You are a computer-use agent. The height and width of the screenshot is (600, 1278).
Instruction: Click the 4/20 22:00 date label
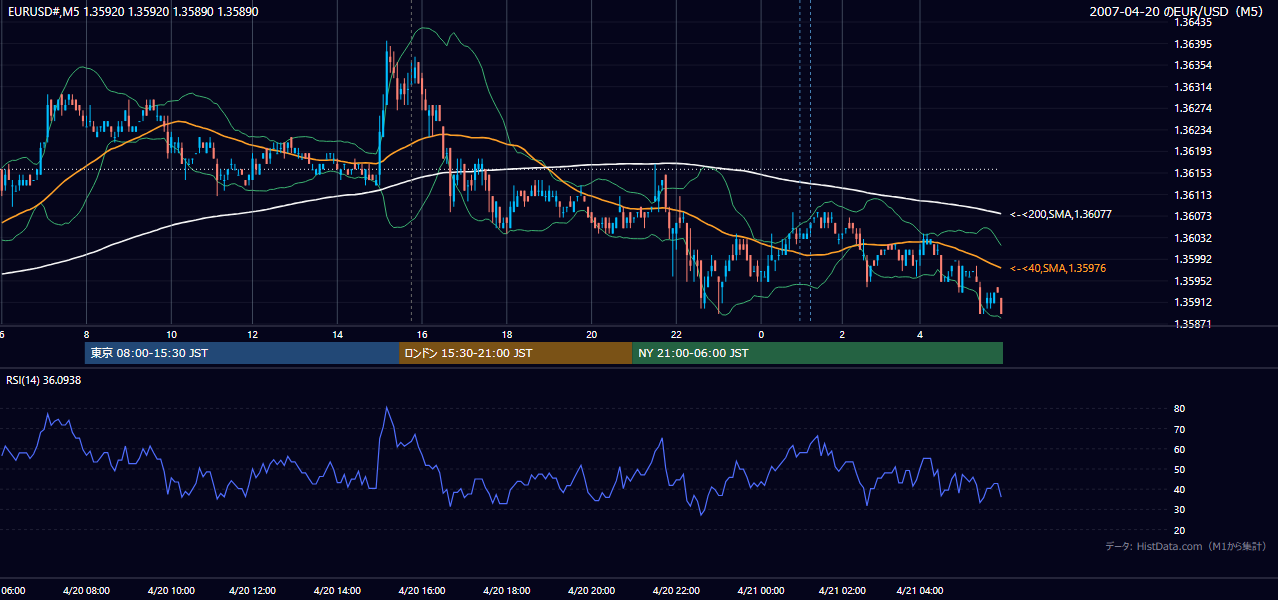(x=675, y=590)
